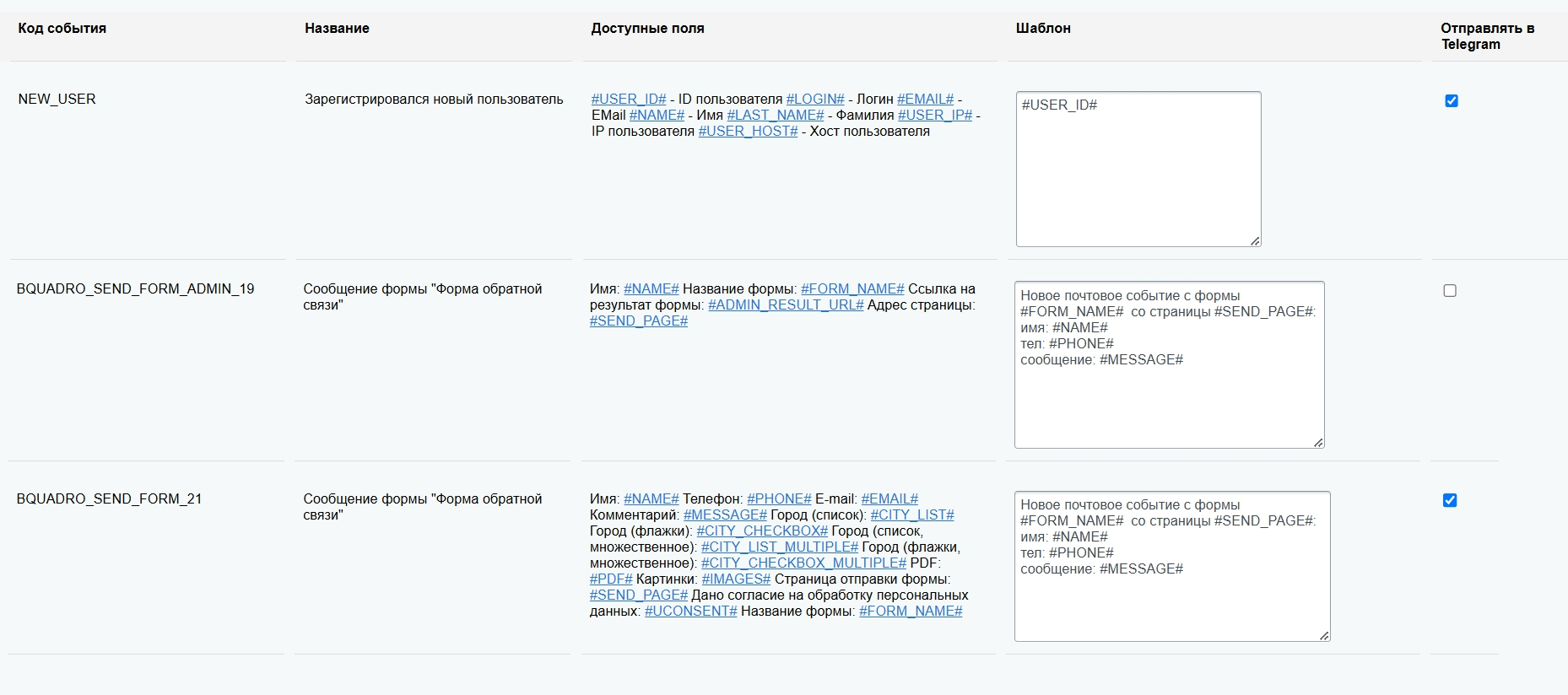1568x695 pixels.
Task: Click the #LOGIN# field link
Action: (815, 100)
